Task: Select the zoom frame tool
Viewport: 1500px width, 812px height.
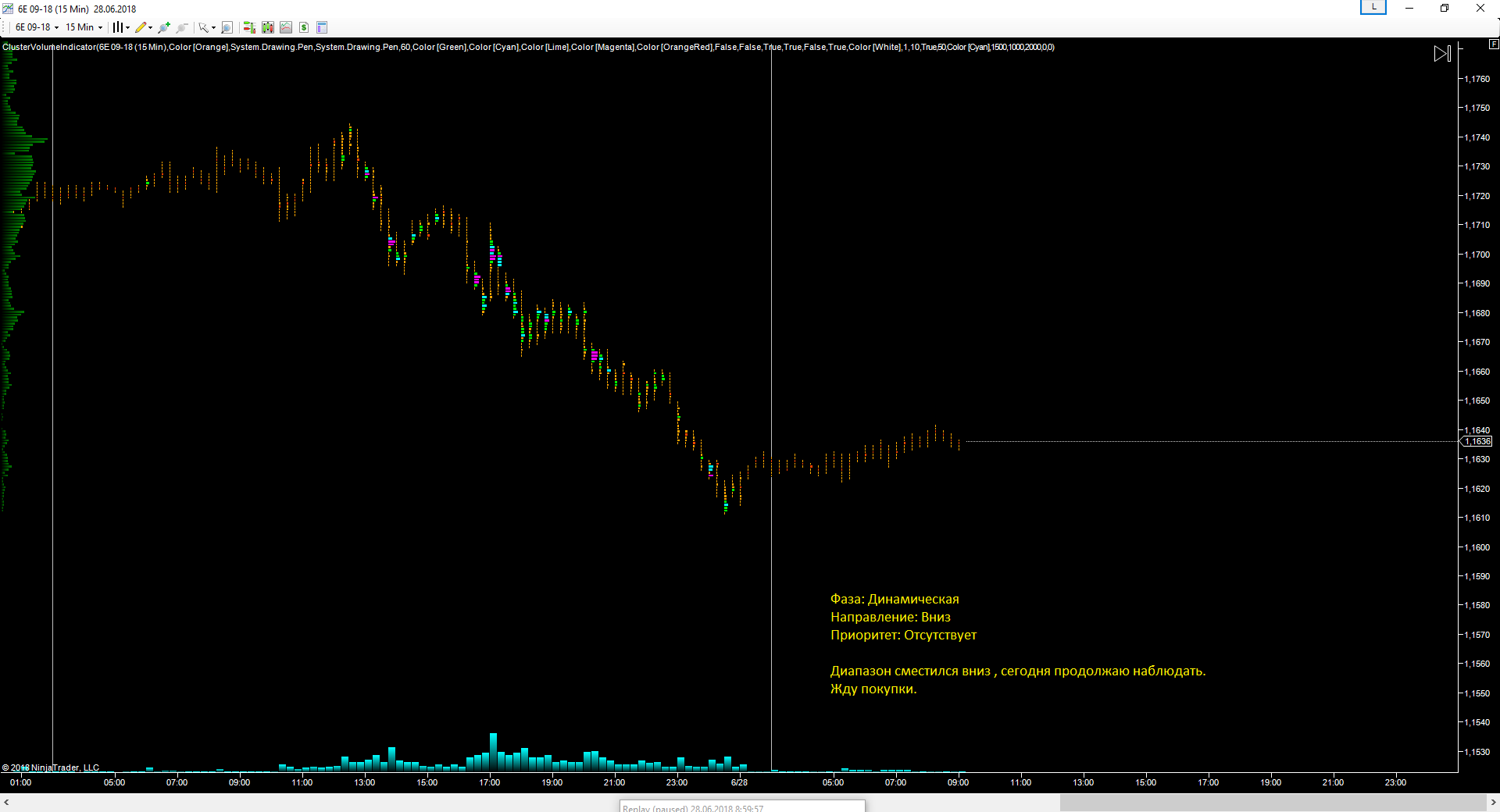Action: [x=227, y=27]
